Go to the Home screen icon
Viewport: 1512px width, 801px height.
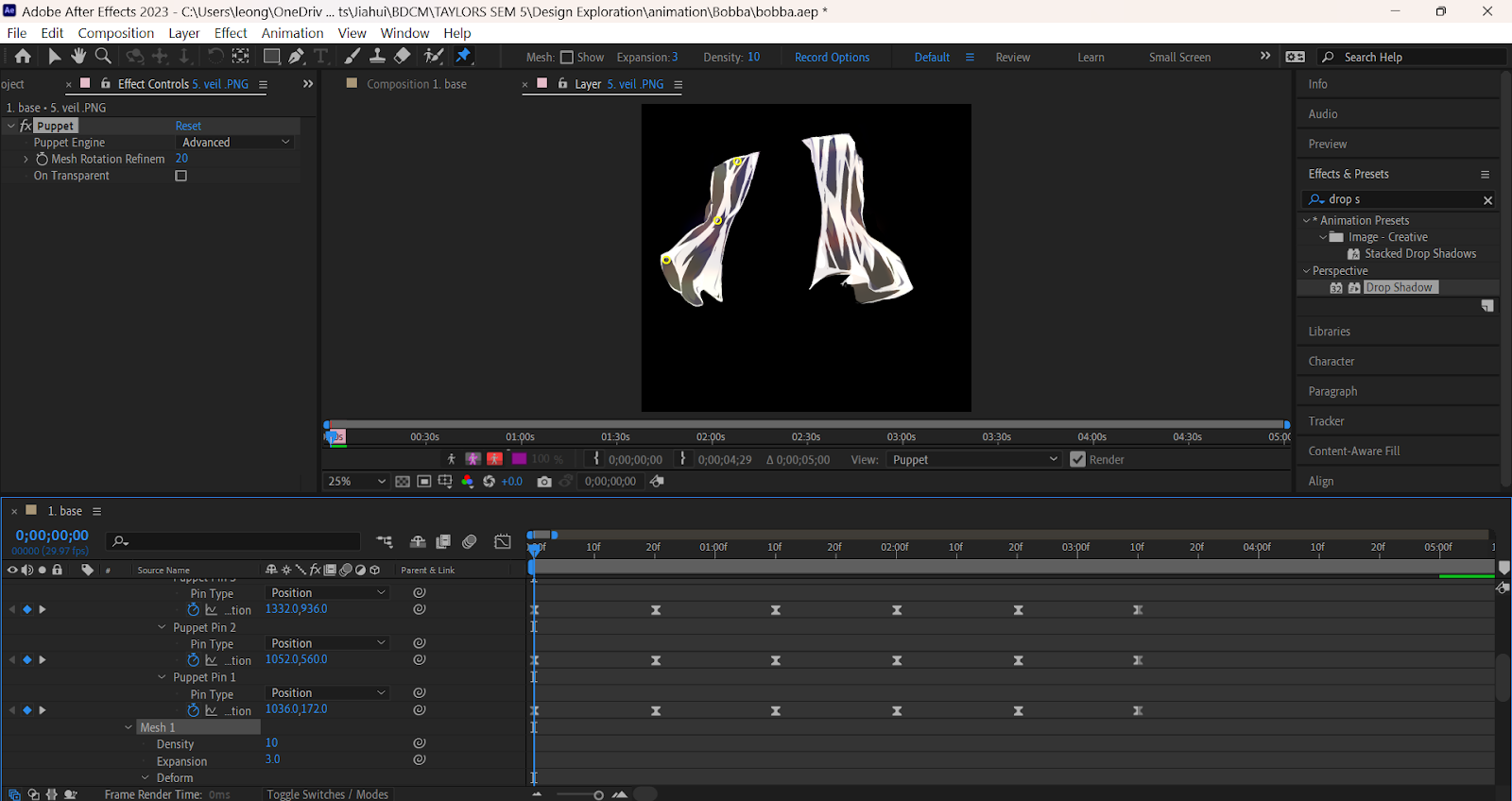[23, 57]
